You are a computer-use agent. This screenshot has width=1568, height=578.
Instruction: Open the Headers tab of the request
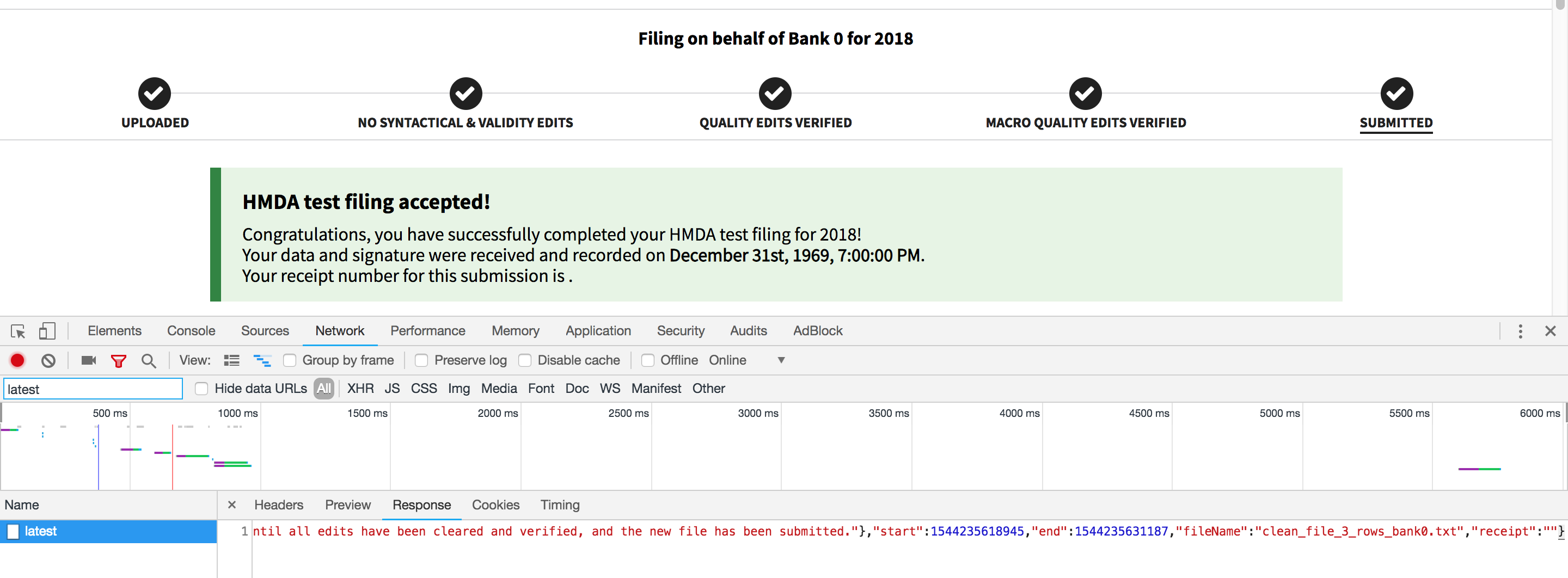279,505
